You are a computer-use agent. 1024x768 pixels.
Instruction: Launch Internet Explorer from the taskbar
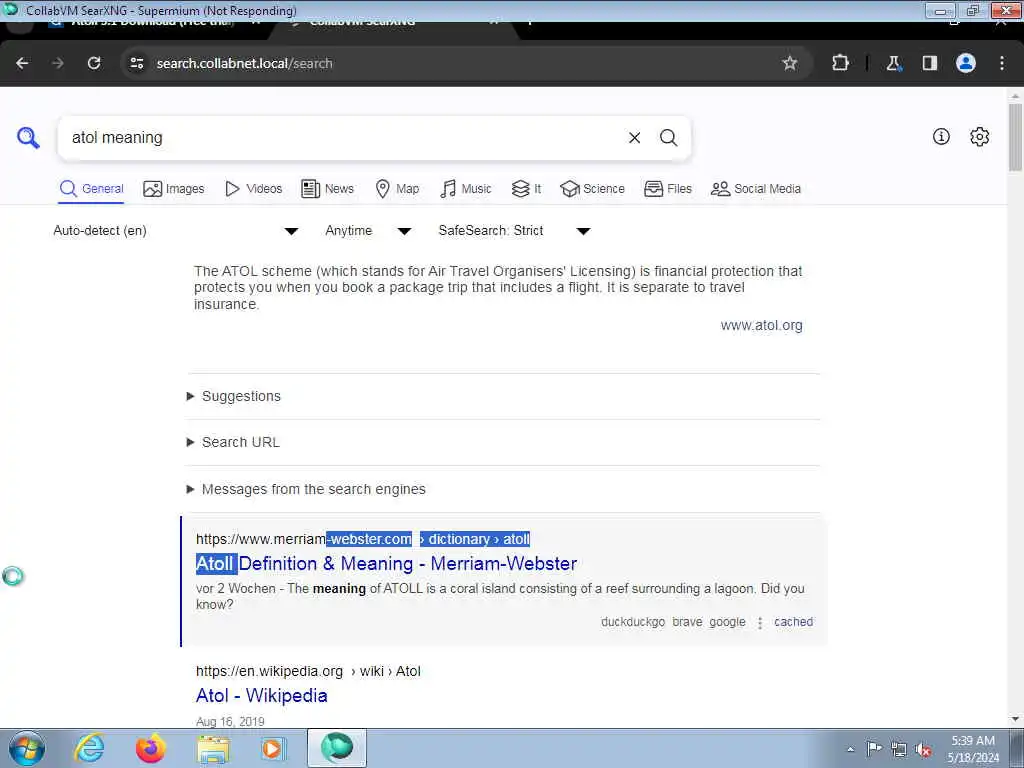click(x=89, y=748)
